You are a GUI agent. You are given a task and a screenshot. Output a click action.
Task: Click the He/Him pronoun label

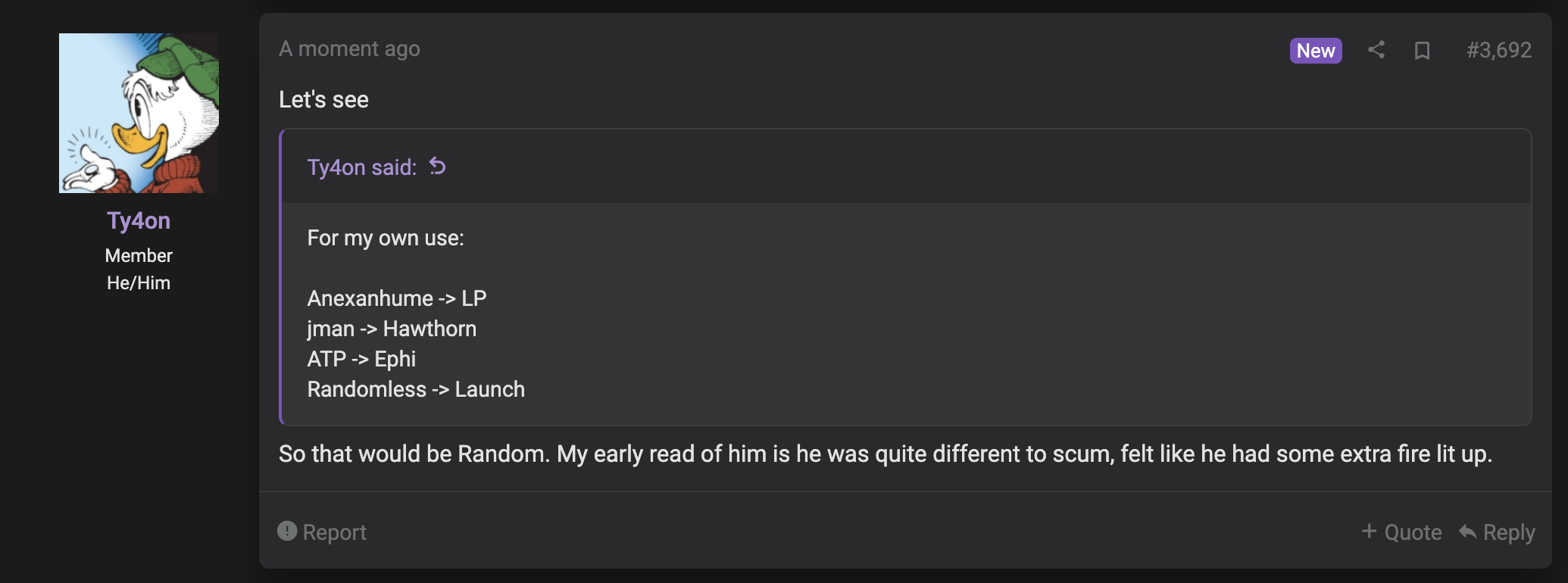(x=139, y=282)
